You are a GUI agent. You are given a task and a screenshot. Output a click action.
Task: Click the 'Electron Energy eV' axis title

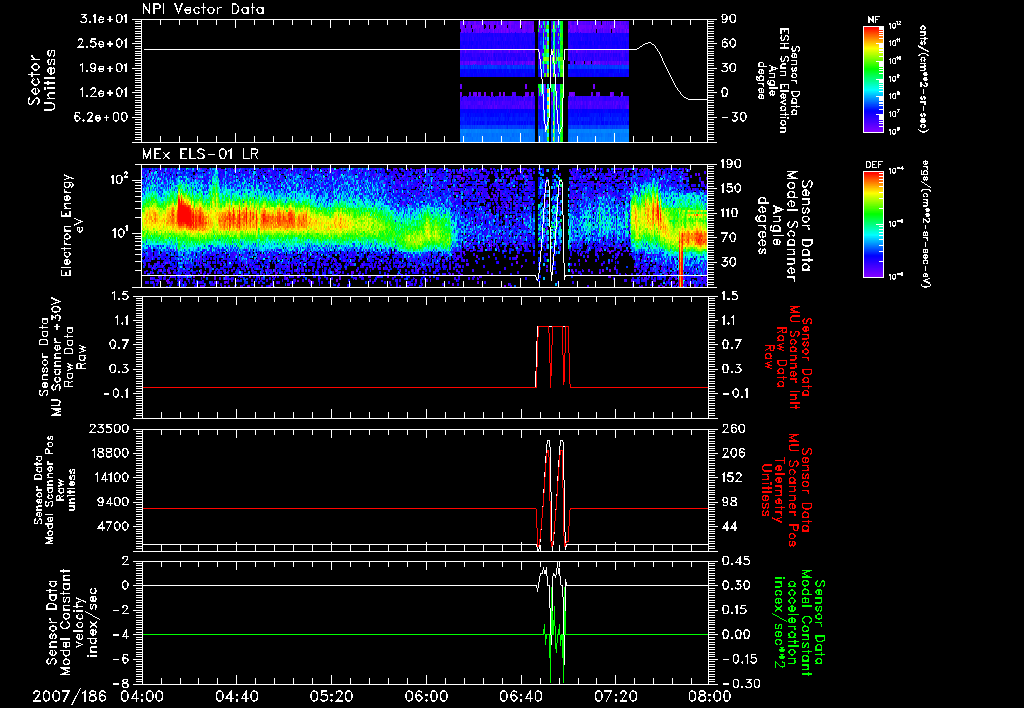pyautogui.click(x=74, y=225)
